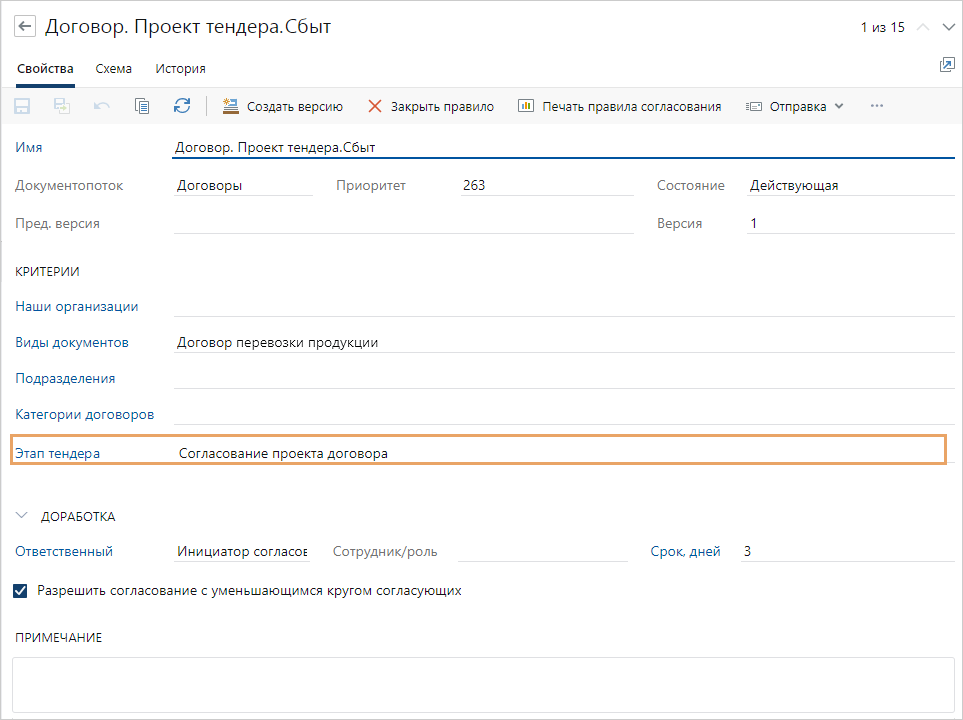The width and height of the screenshot is (963, 720).
Task: Click the copy icon in toolbar
Action: point(142,106)
